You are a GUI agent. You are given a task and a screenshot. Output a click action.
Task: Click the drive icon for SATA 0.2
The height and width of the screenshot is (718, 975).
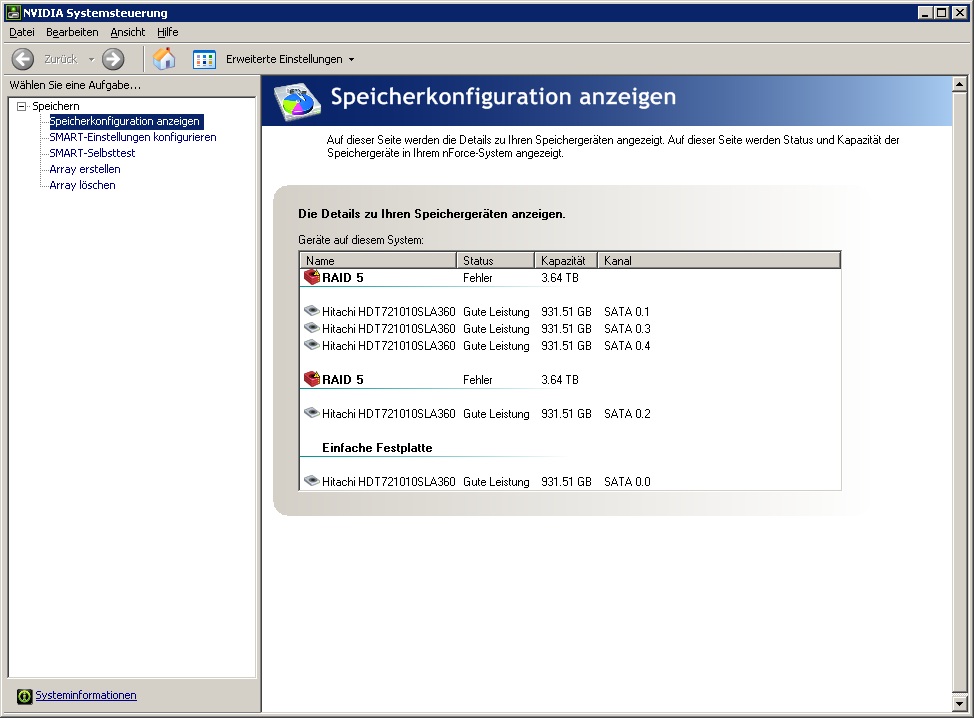[x=312, y=412]
